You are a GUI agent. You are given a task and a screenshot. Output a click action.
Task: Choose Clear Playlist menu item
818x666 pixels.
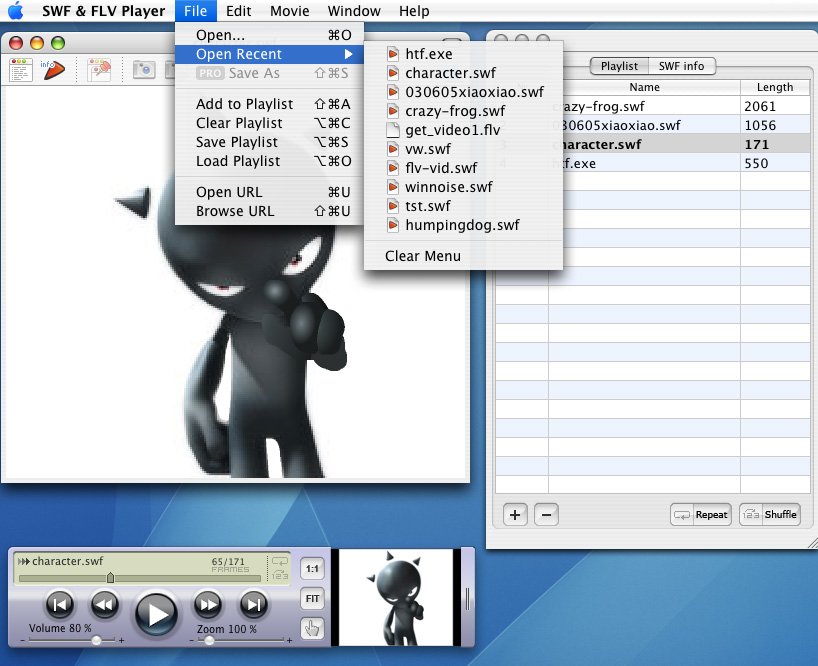269,123
